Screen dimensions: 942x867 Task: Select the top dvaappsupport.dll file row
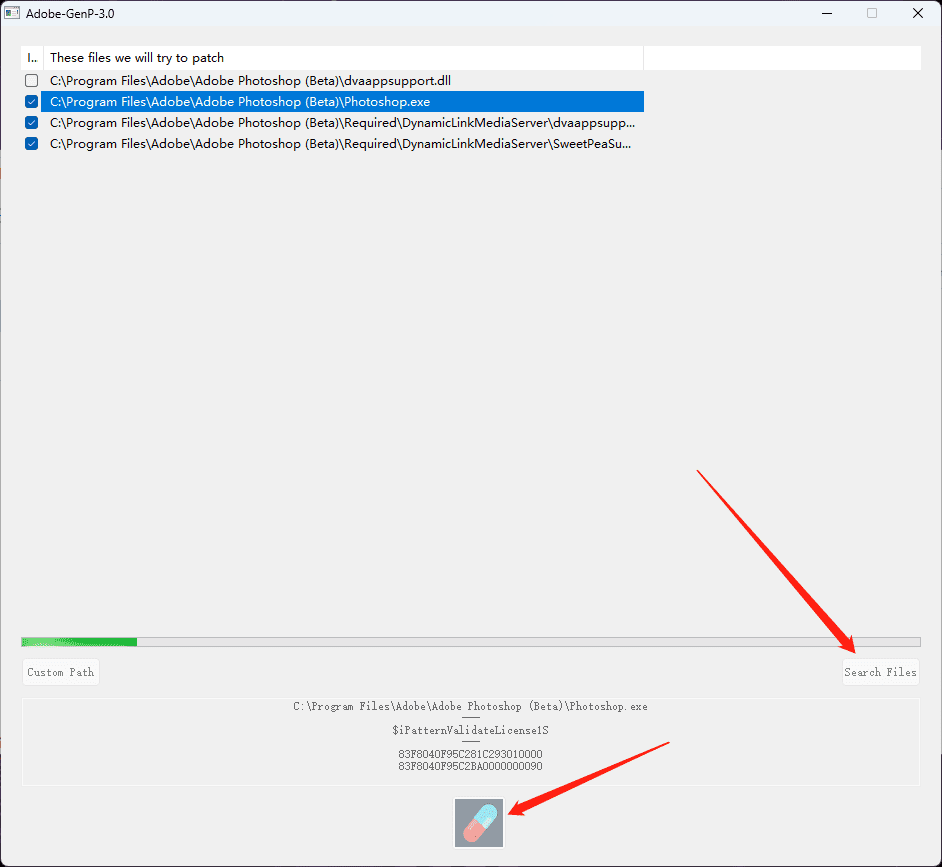258,80
